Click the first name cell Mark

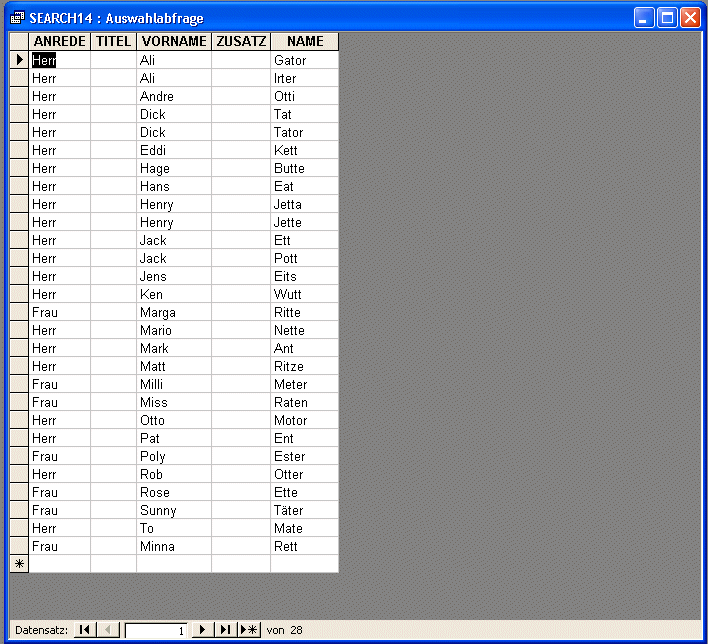[x=174, y=348]
